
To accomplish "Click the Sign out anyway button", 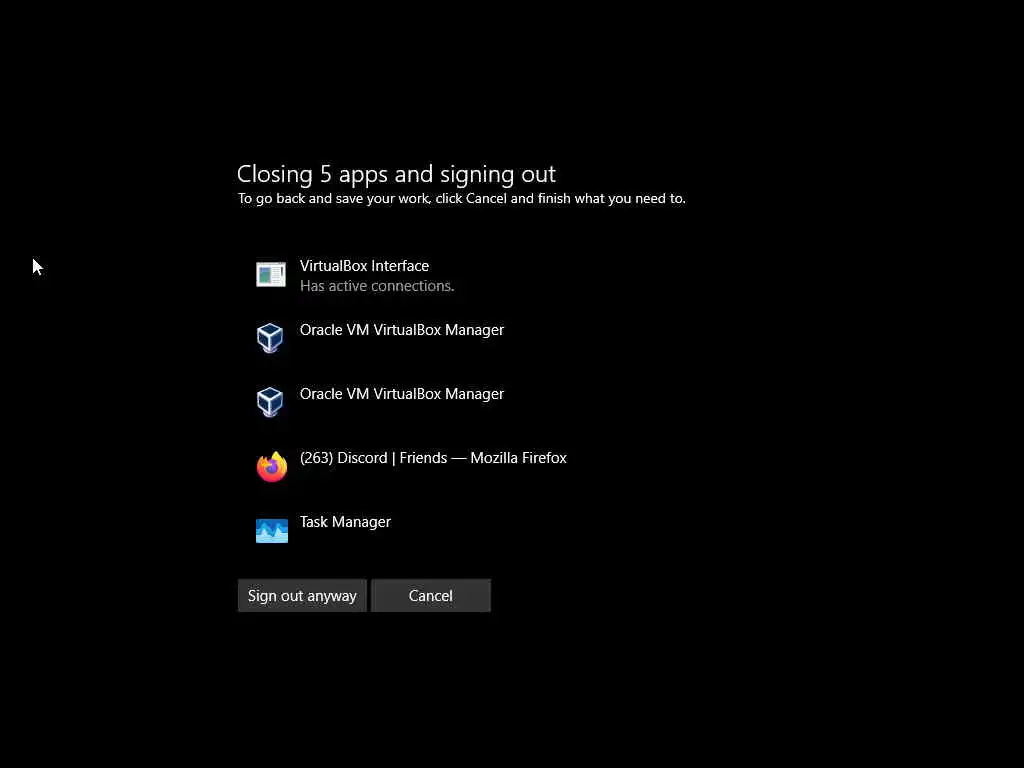I will (x=302, y=596).
